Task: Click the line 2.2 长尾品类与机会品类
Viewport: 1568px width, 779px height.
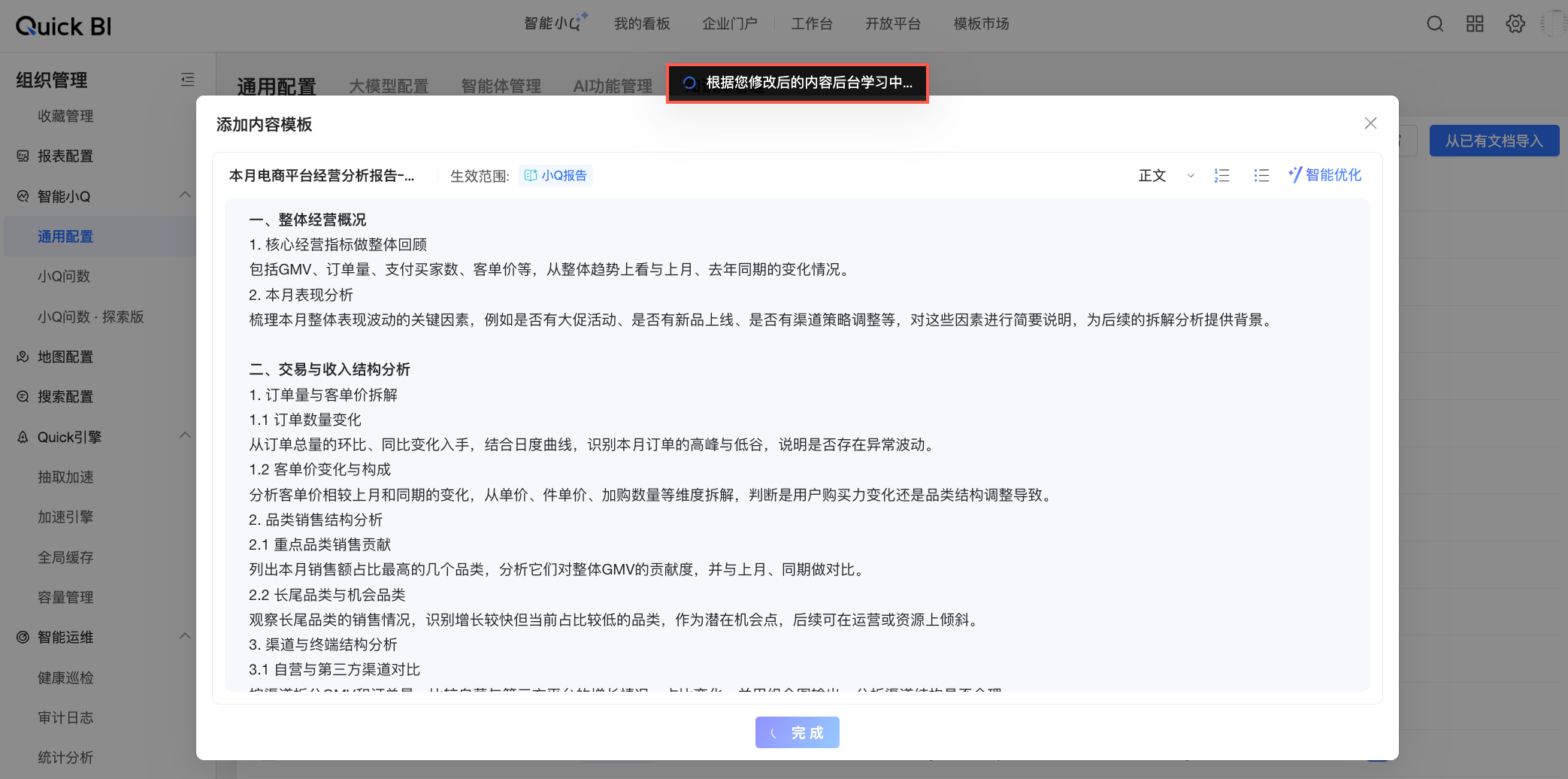Action: pyautogui.click(x=327, y=595)
